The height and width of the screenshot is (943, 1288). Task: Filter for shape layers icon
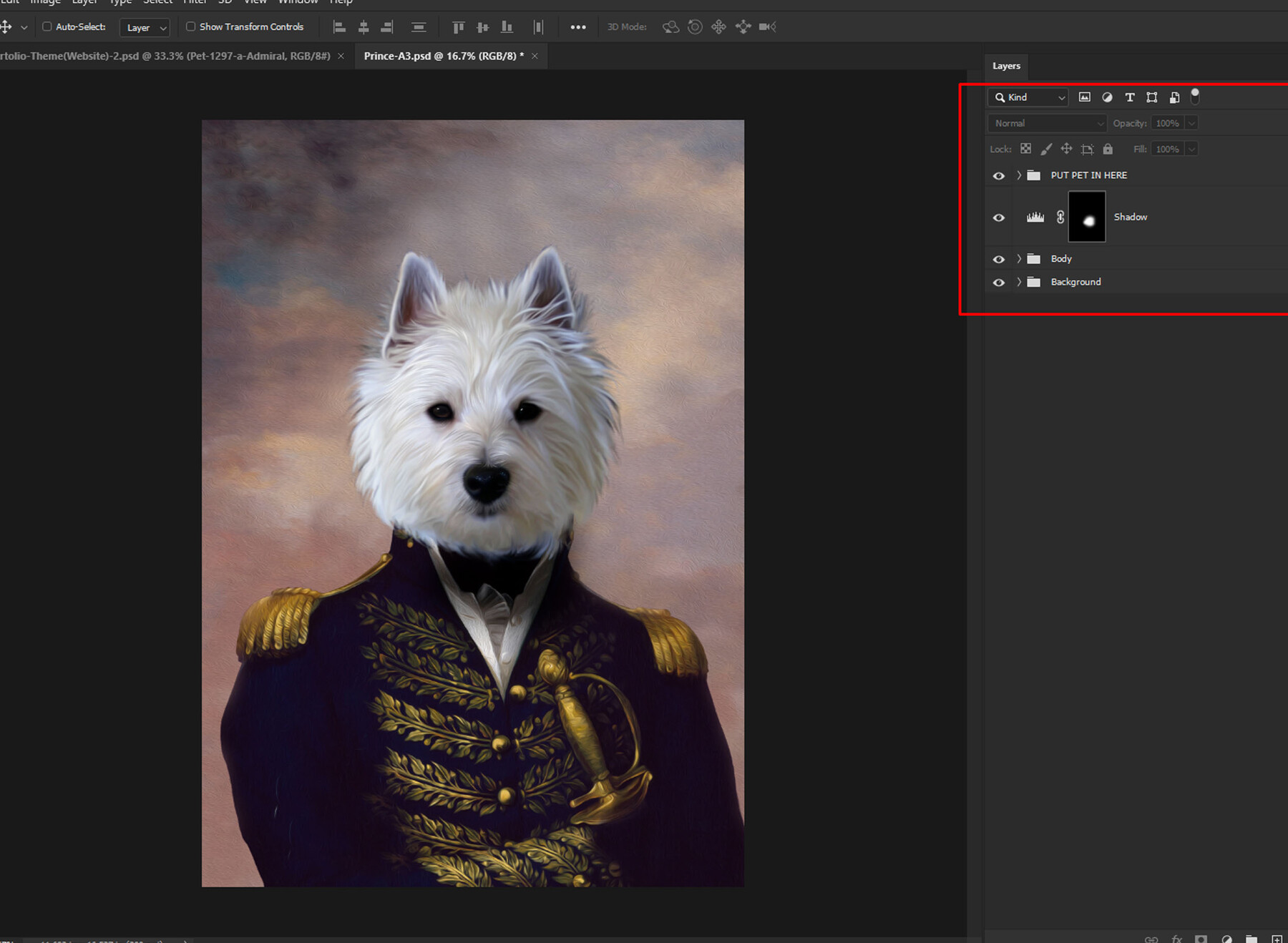pyautogui.click(x=1152, y=97)
